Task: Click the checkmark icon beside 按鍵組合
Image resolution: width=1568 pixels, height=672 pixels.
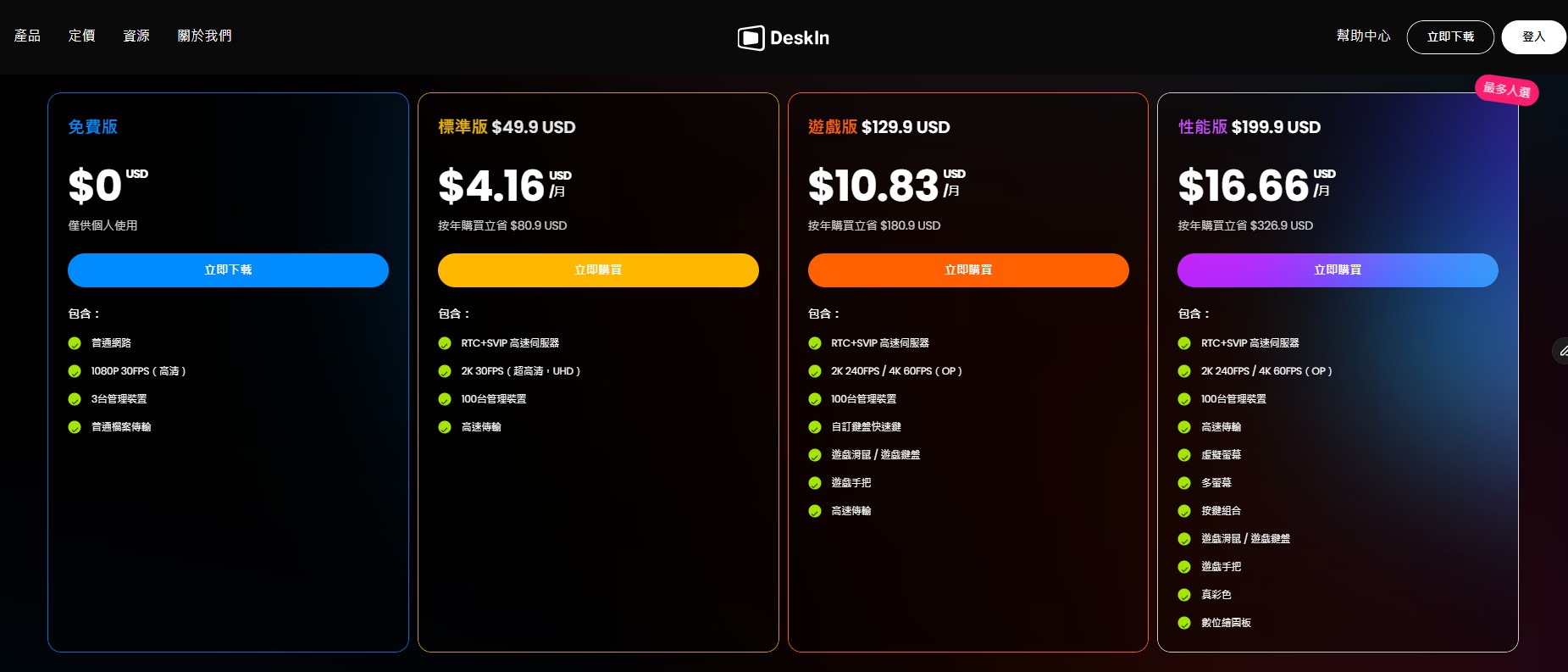Action: [x=1184, y=511]
